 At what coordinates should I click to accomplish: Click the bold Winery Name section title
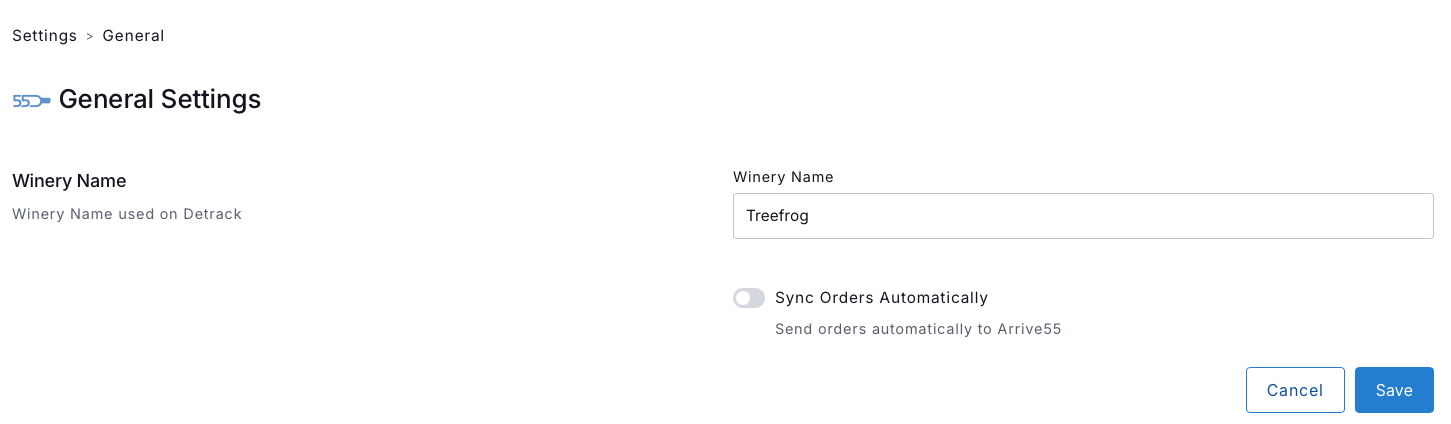(x=69, y=181)
